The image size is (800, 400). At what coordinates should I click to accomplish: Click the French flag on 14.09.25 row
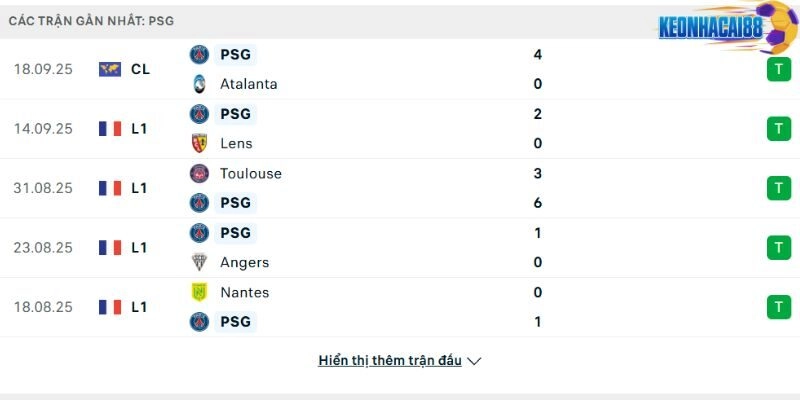(110, 129)
